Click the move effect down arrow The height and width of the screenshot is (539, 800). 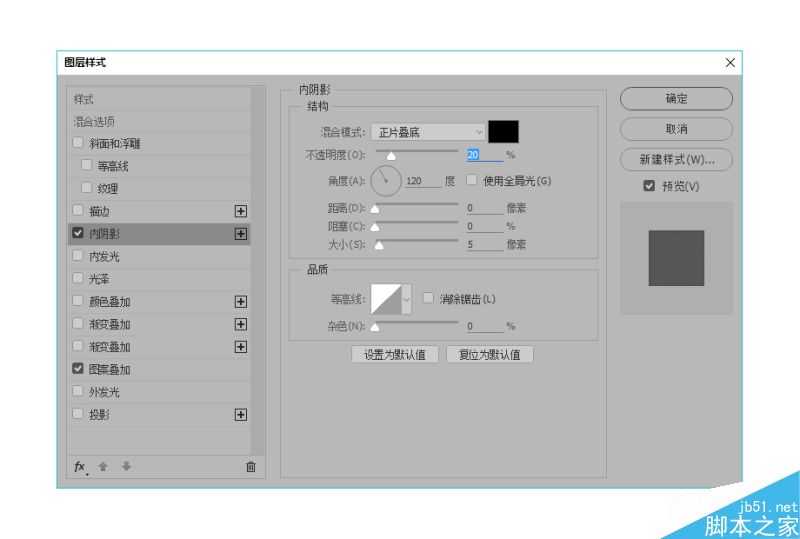[x=126, y=466]
